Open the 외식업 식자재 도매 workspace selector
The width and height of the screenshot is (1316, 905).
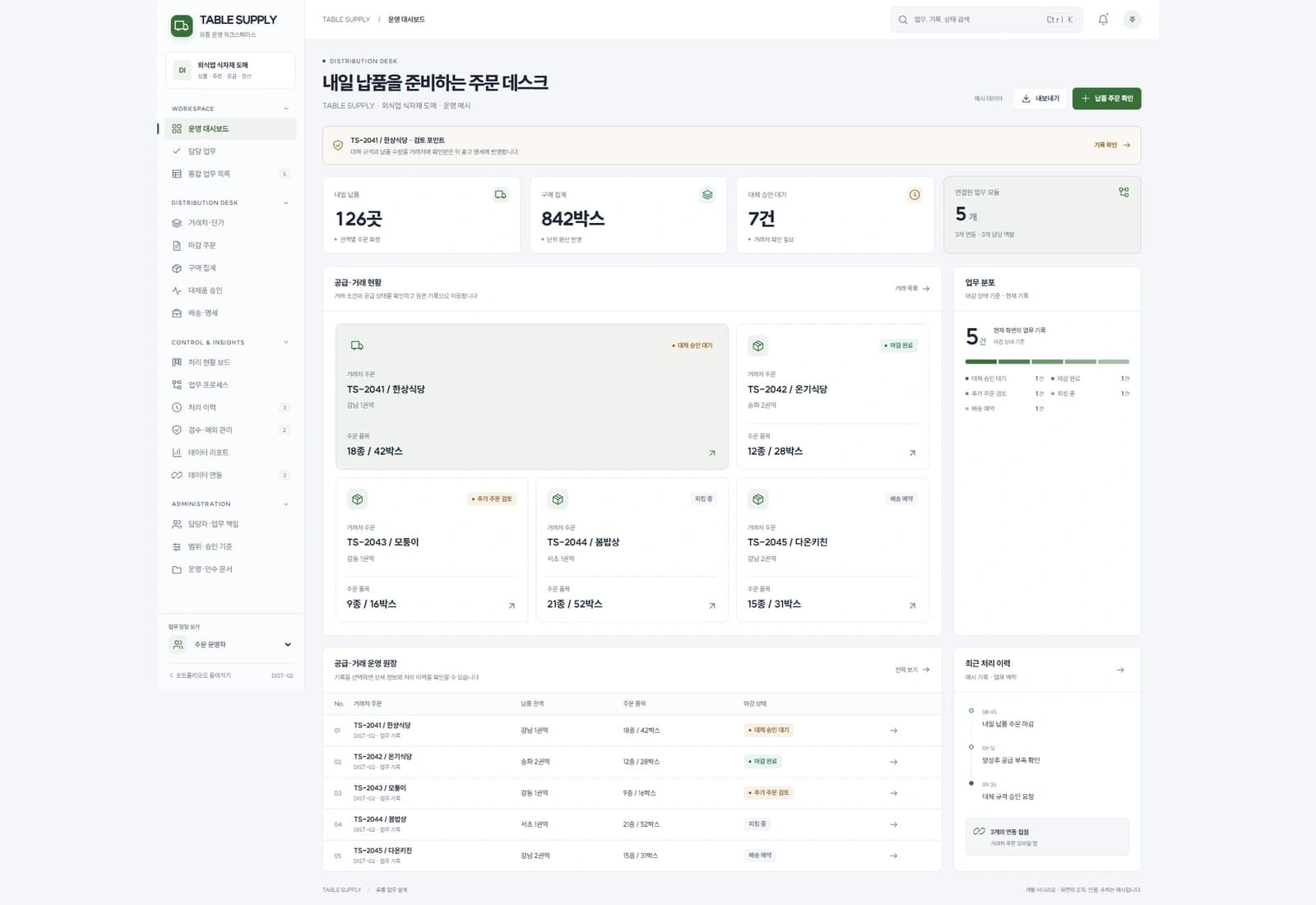tap(230, 70)
